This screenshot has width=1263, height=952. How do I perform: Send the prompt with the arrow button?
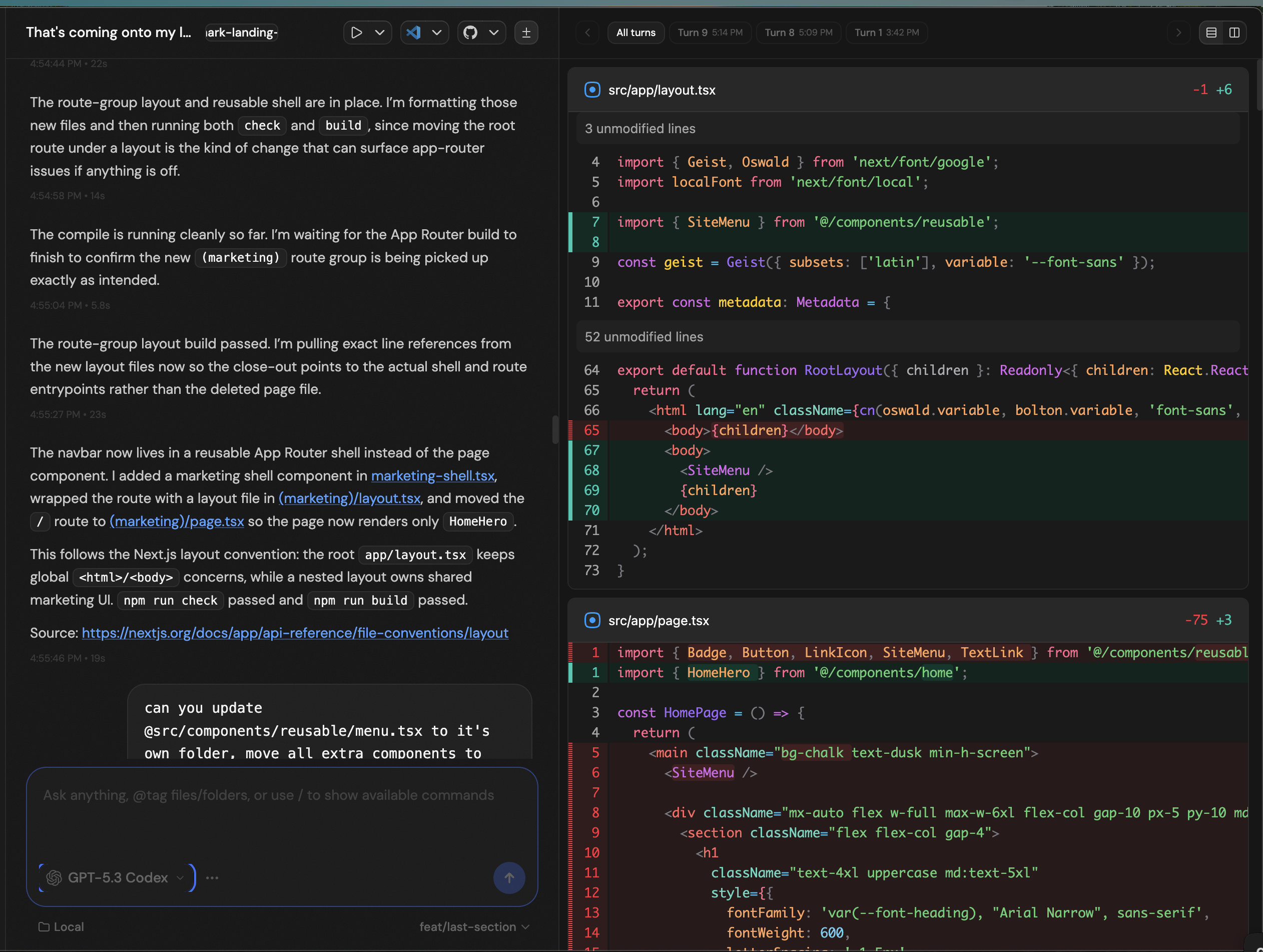pos(509,878)
